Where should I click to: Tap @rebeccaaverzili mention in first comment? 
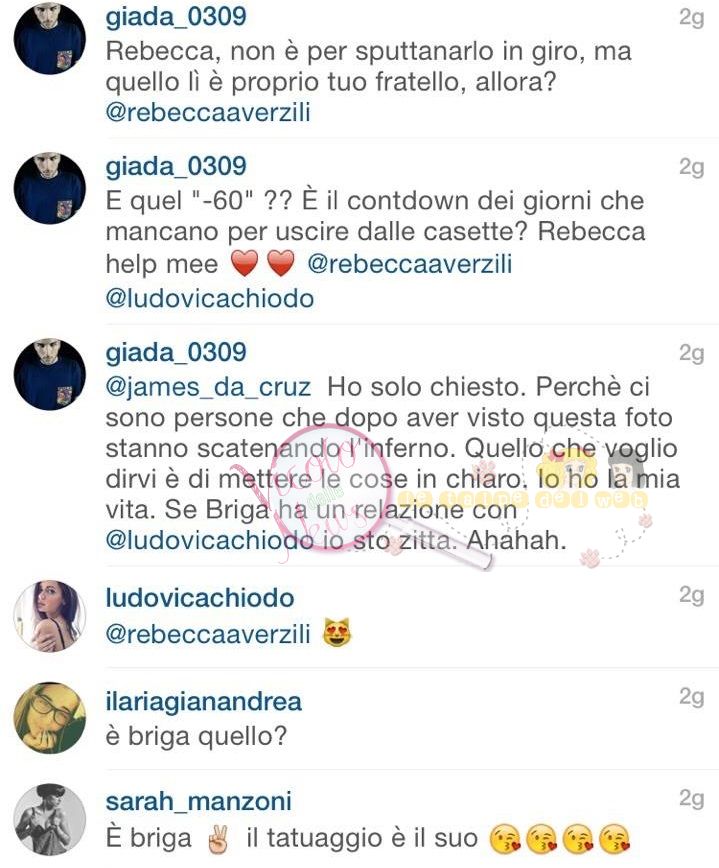pos(208,112)
